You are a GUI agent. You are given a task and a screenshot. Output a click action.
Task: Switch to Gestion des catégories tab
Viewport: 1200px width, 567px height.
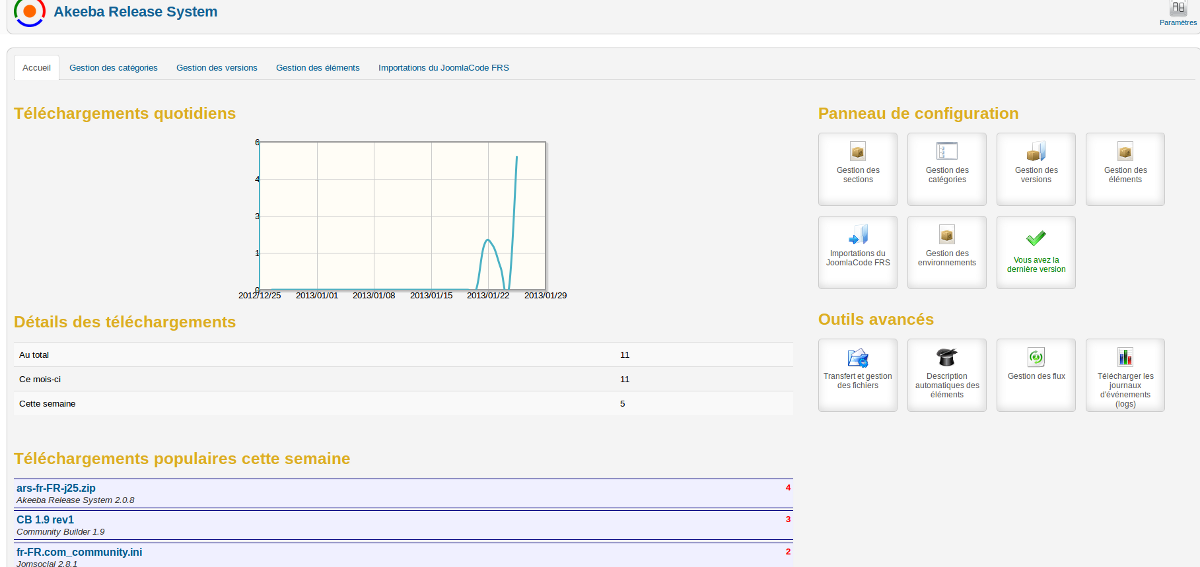click(x=113, y=68)
